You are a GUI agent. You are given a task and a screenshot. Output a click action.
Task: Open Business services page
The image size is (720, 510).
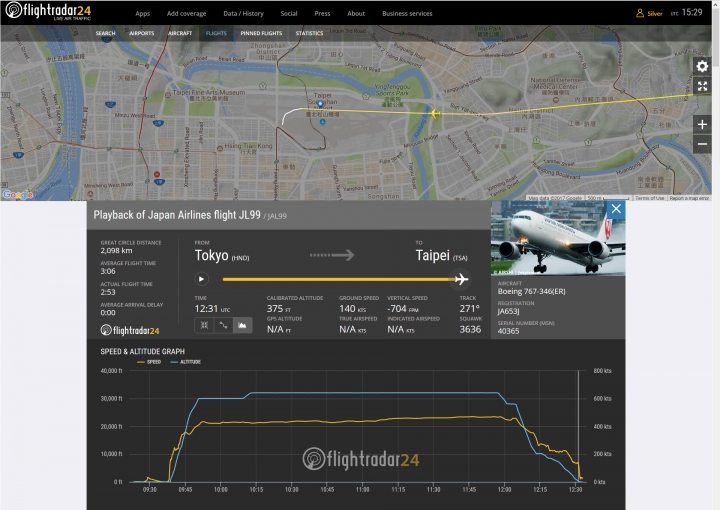click(x=407, y=14)
